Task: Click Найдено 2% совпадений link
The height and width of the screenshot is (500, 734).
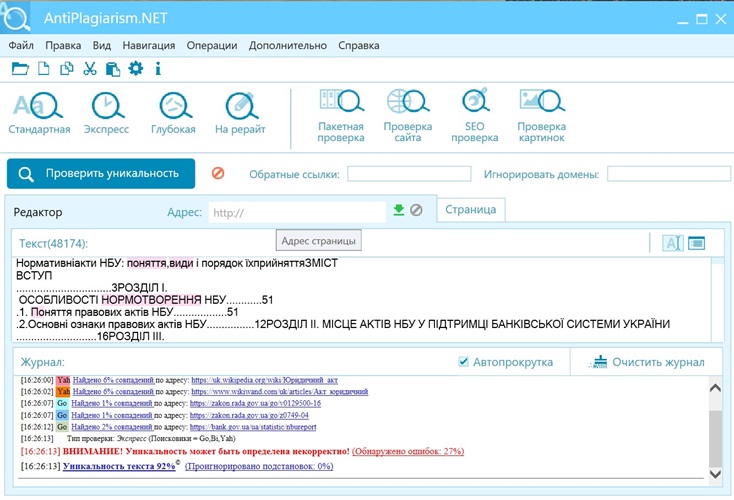Action: coord(112,427)
